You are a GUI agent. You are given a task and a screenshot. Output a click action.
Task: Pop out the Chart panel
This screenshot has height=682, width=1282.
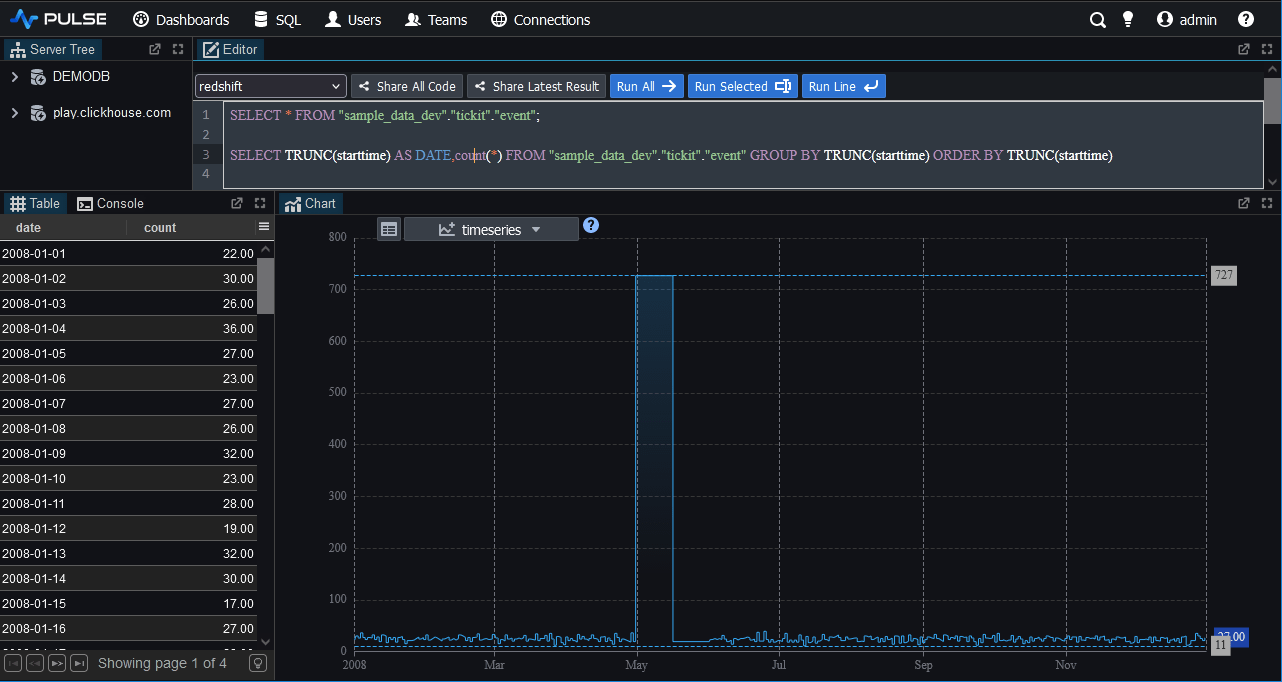point(1244,203)
